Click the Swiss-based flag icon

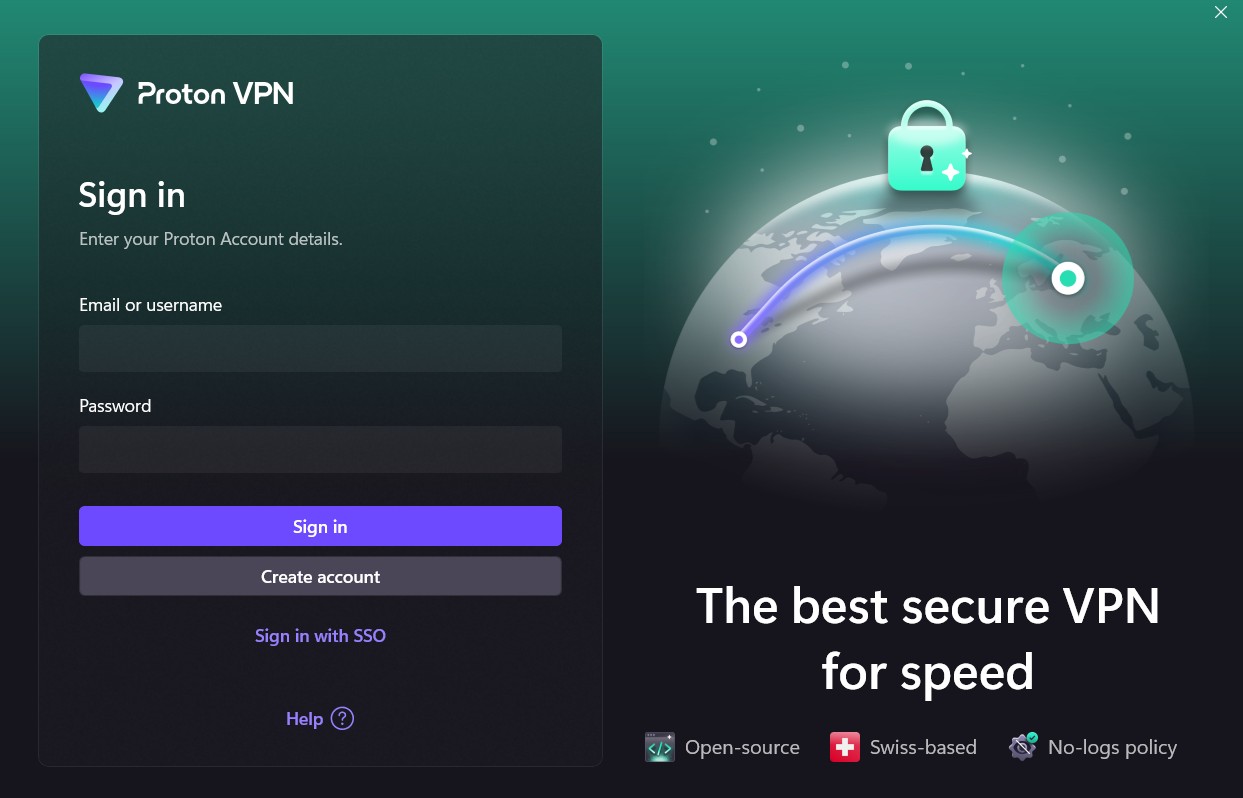(x=845, y=747)
